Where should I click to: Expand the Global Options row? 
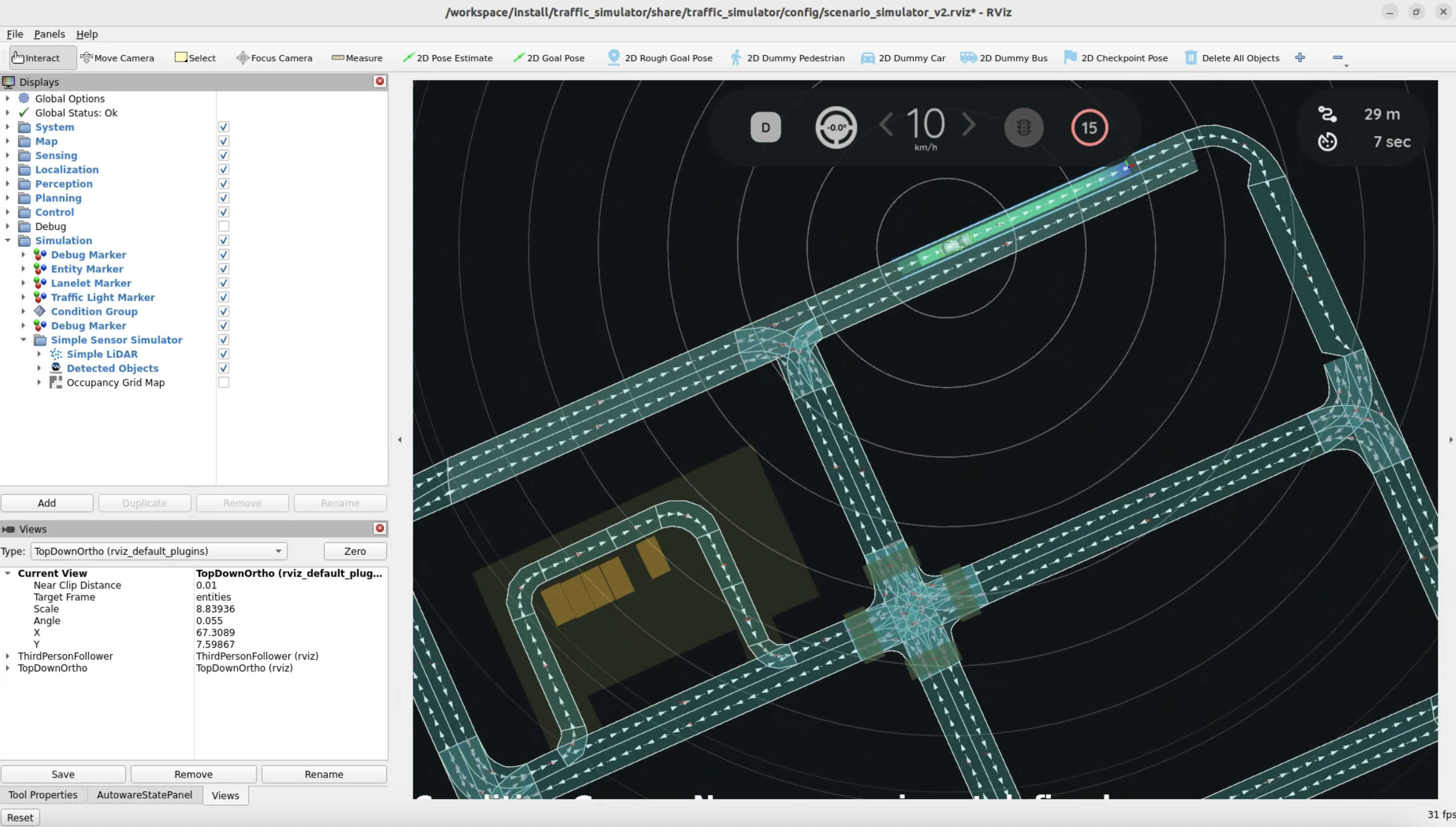tap(7, 98)
